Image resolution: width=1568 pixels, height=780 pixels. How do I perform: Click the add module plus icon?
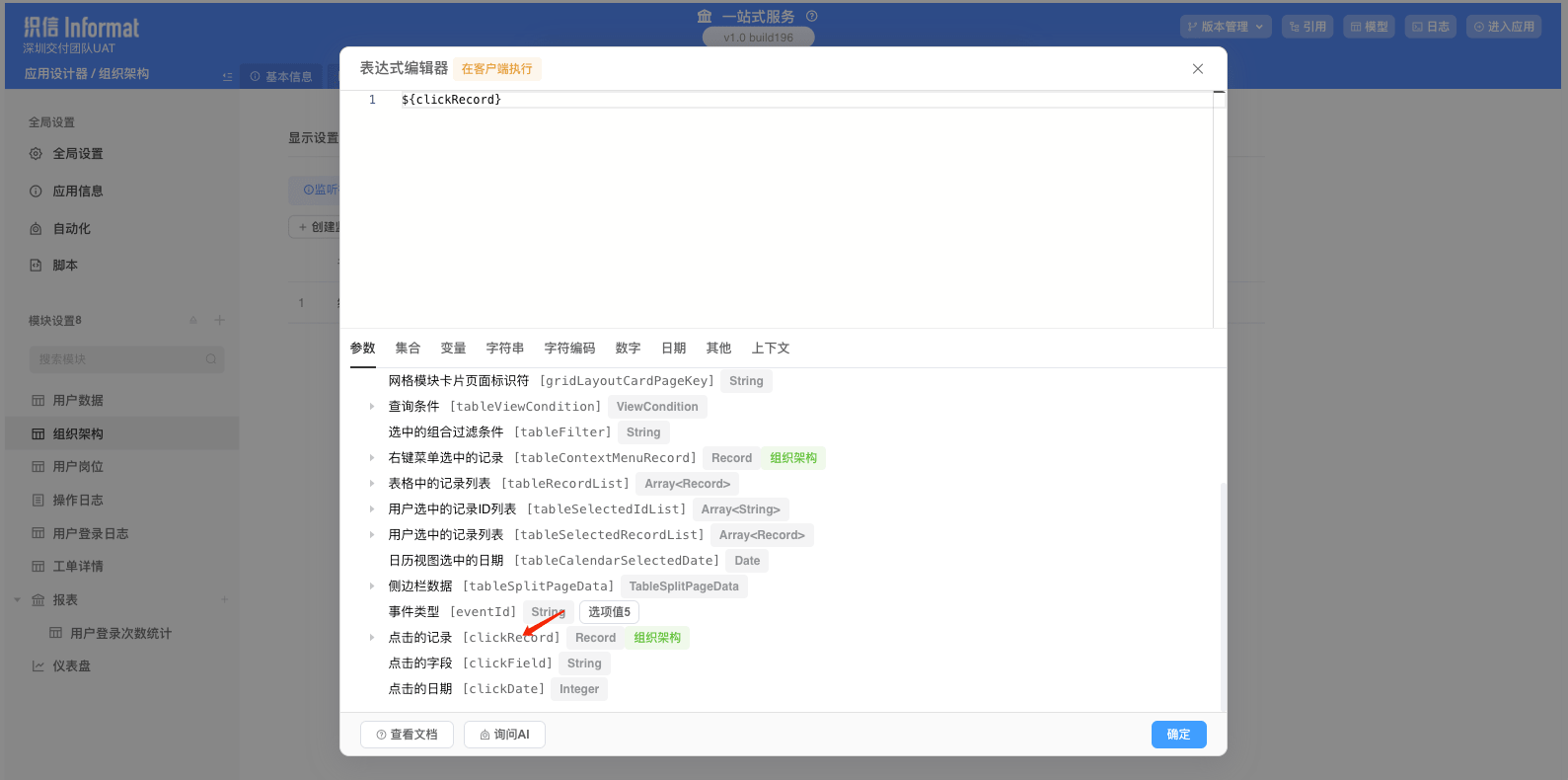[220, 320]
